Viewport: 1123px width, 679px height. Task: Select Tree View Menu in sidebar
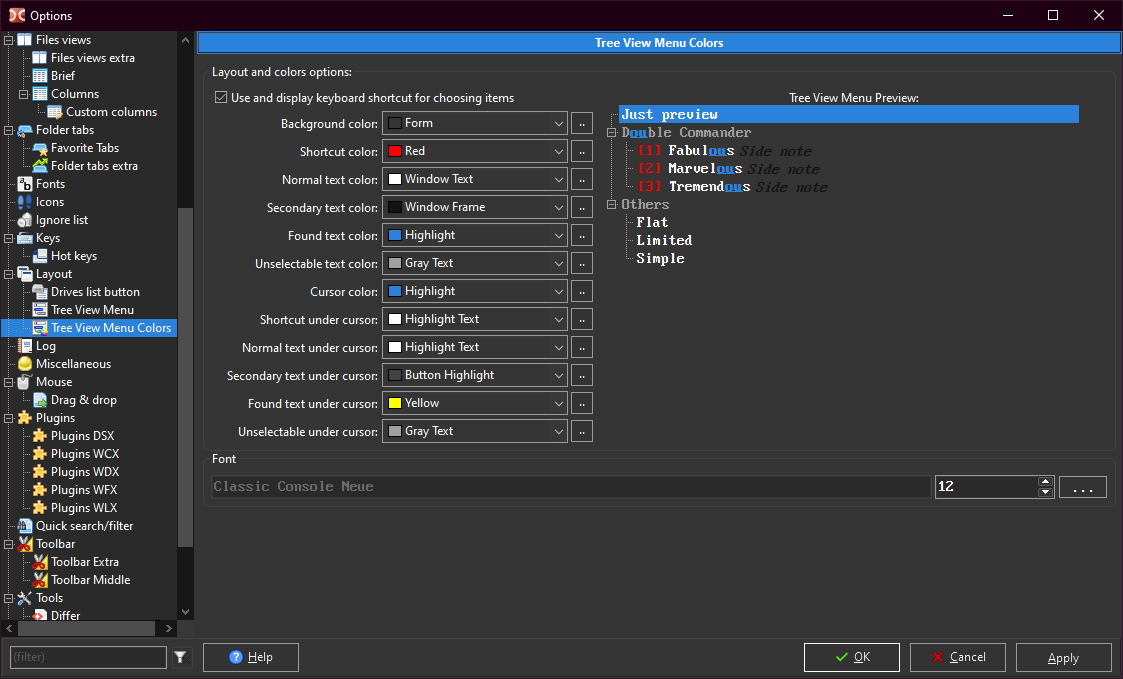click(92, 310)
